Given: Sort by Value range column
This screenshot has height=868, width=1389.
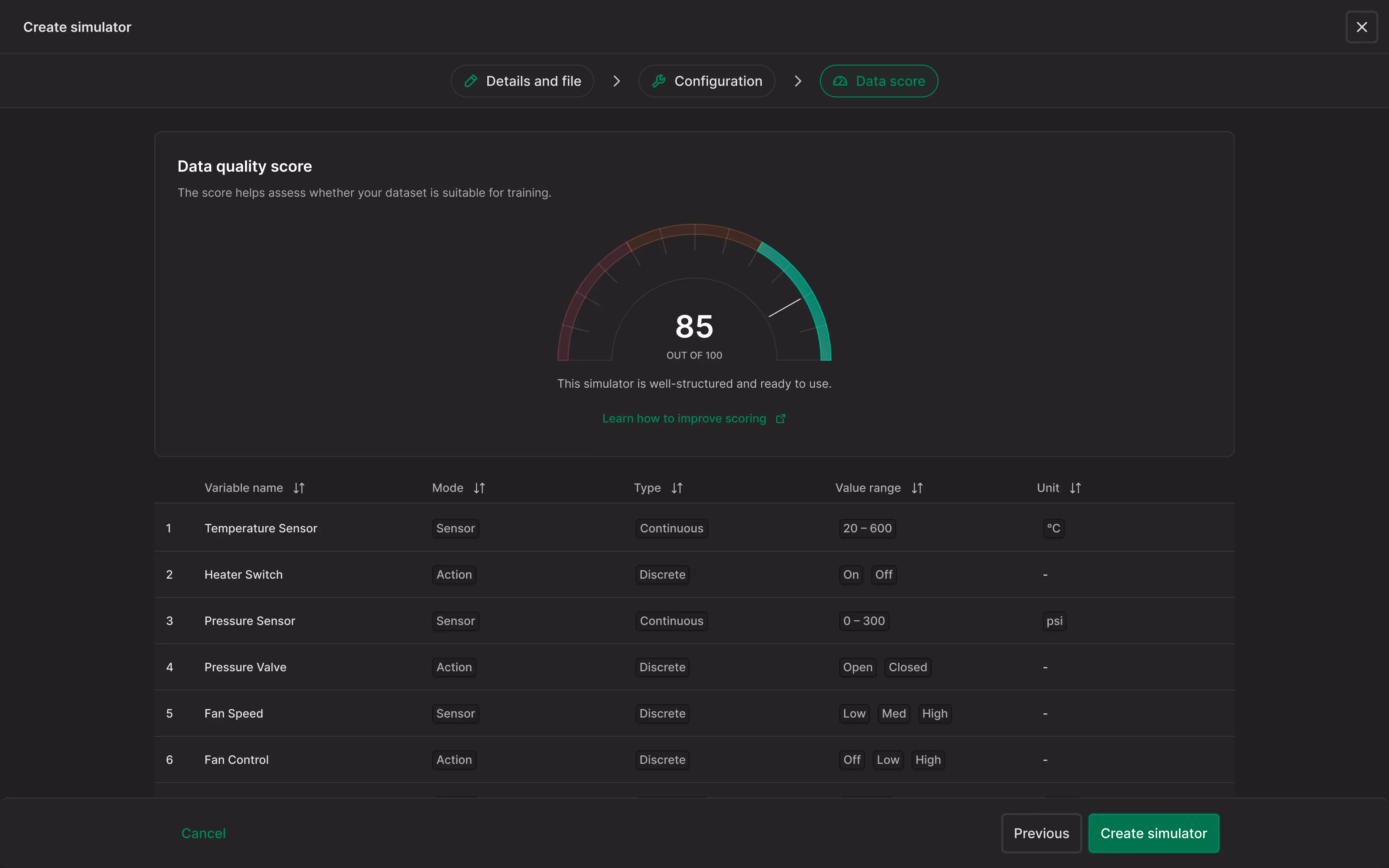Looking at the screenshot, I should coord(917,488).
